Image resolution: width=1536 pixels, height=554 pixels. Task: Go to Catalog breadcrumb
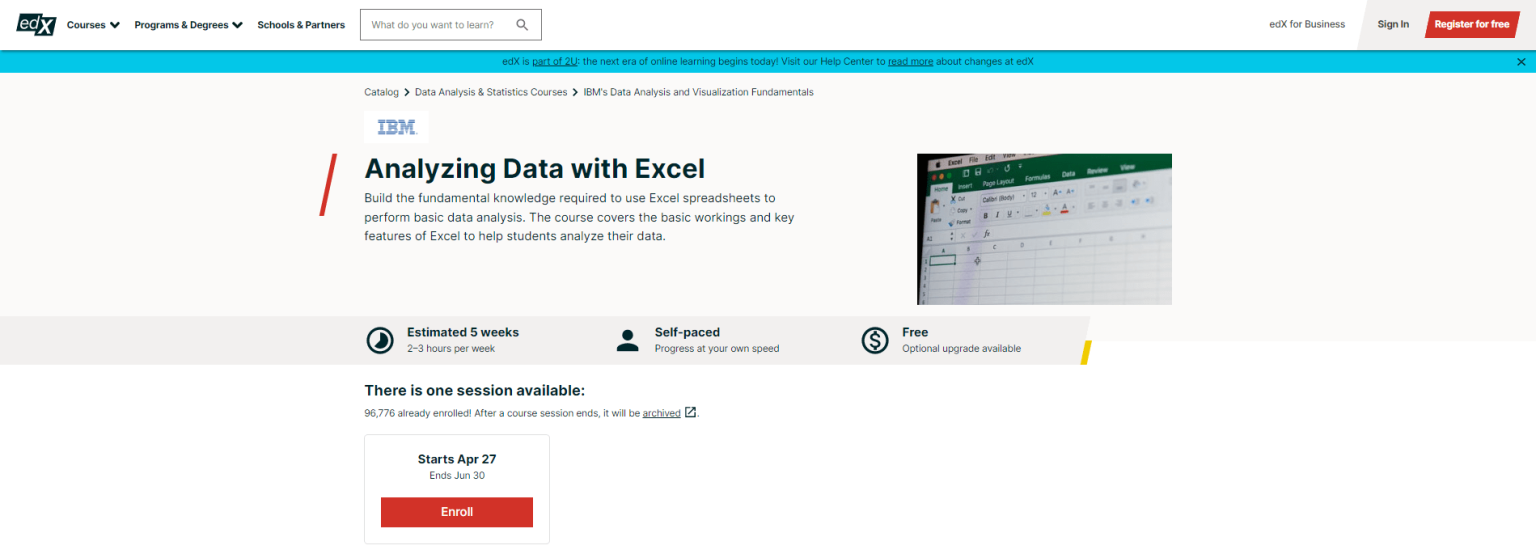(381, 92)
